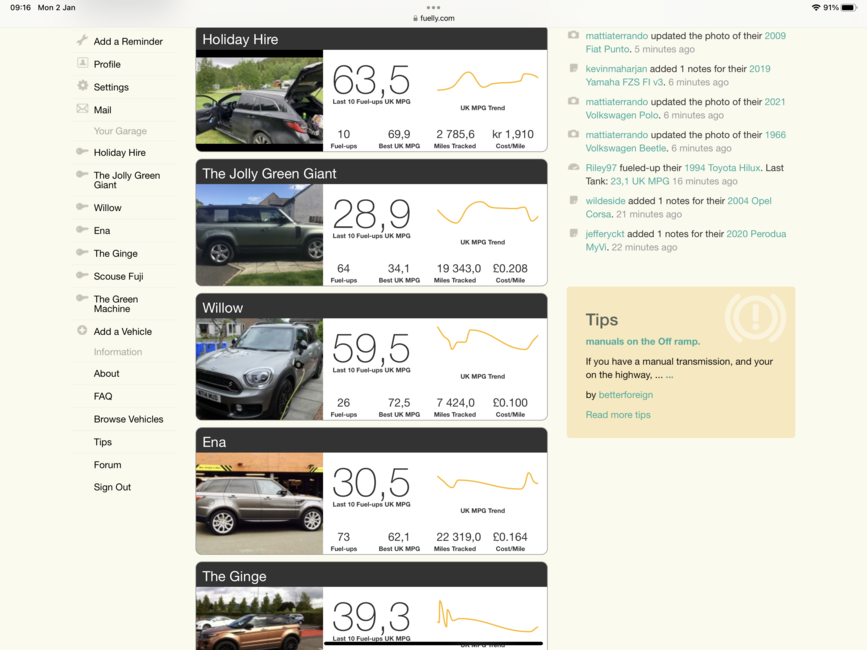Open Add a Reminder in sidebar

tap(128, 41)
